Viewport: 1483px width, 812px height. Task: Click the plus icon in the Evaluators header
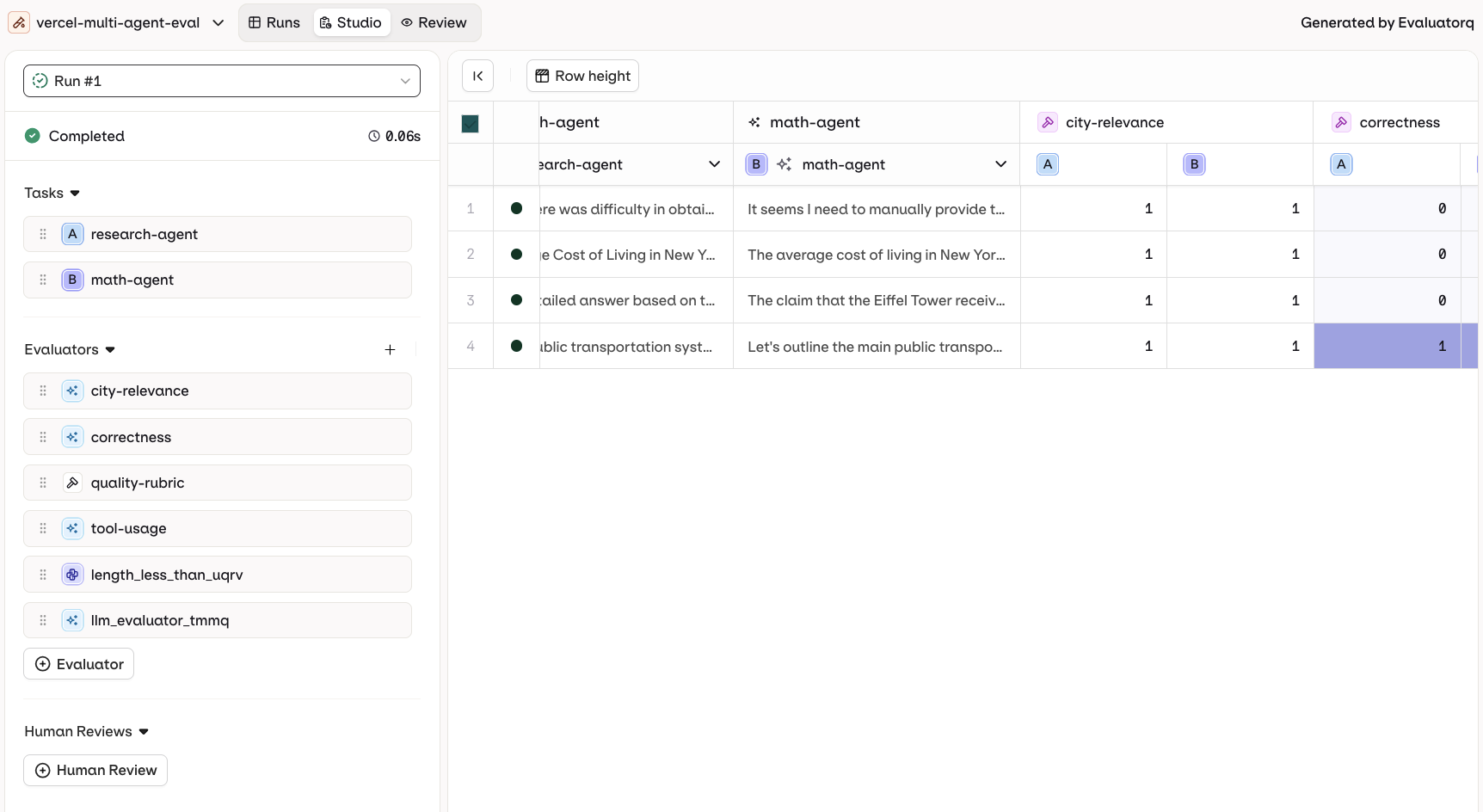[x=390, y=350]
